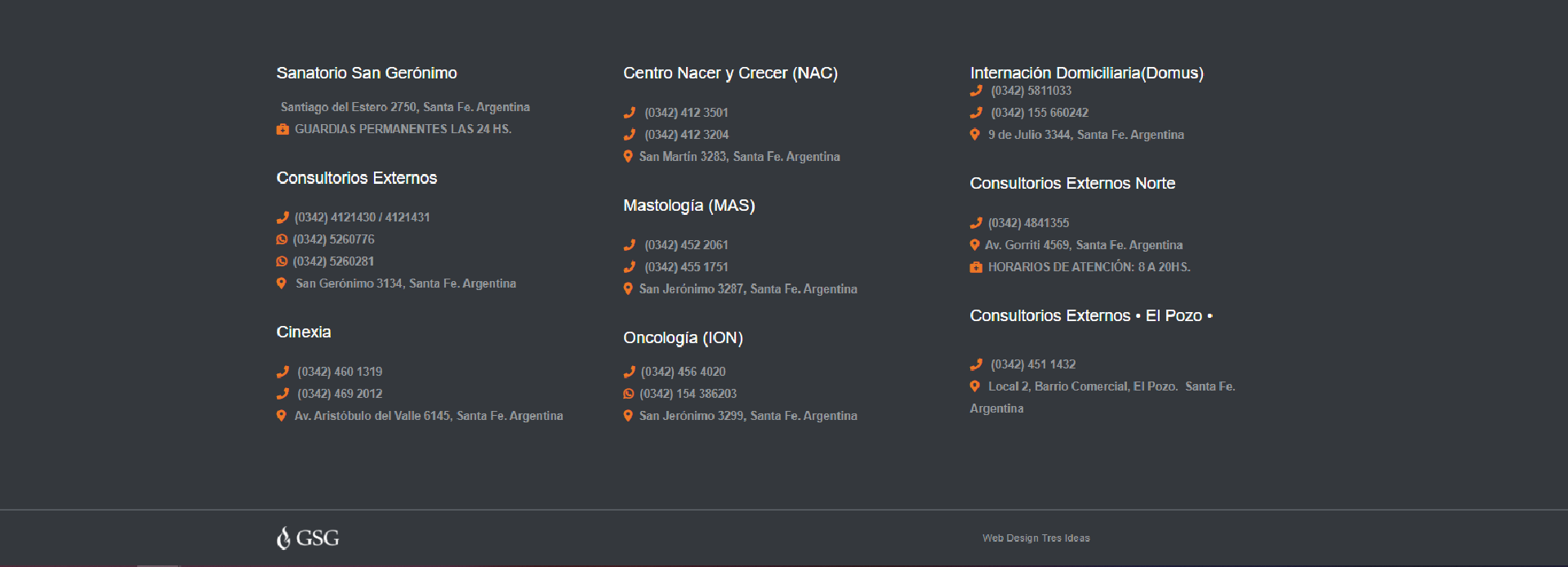Click briefcase icon beside Horarios de Atención
Image resolution: width=1568 pixels, height=567 pixels.
click(976, 267)
